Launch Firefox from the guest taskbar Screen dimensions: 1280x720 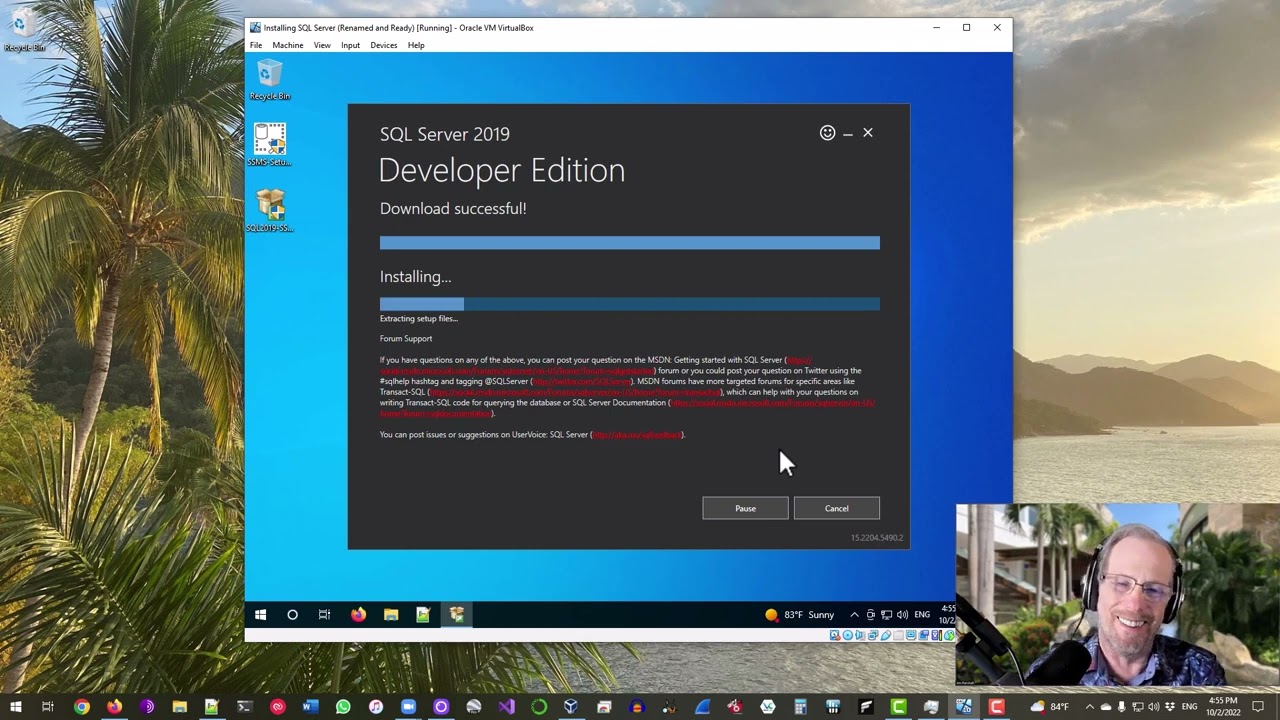coord(358,615)
